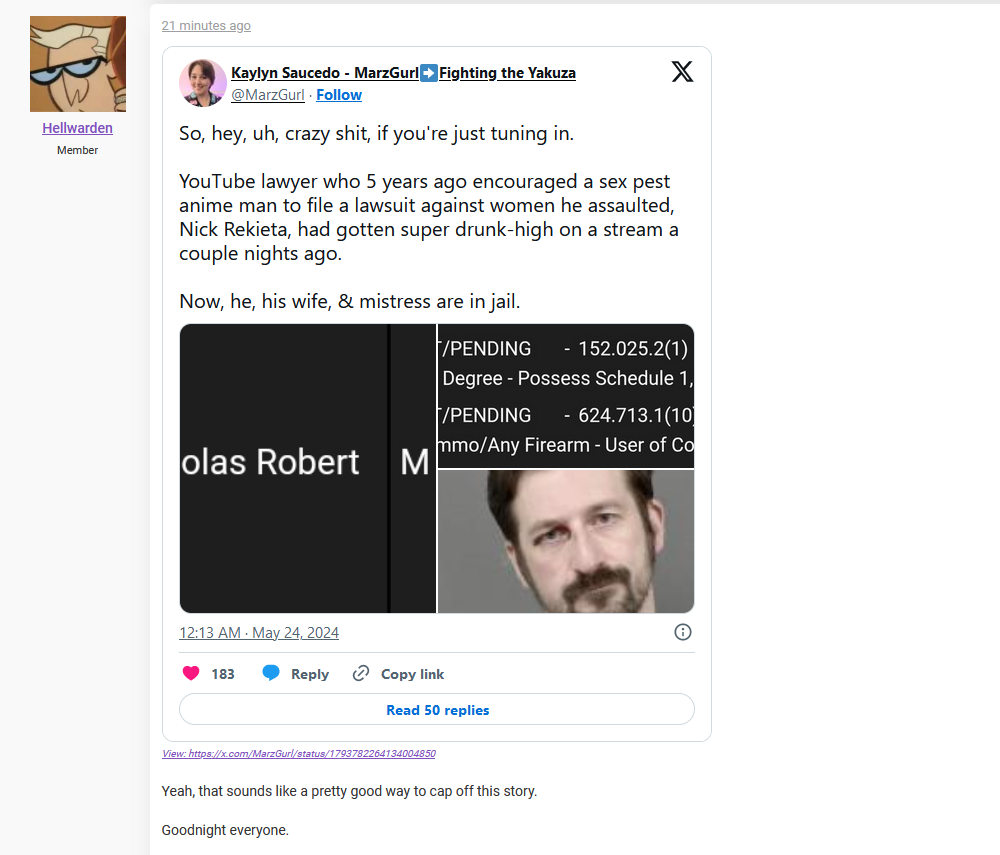Open the '21 minutes ago' post timestamp
Screen dimensions: 1000x855
(206, 26)
